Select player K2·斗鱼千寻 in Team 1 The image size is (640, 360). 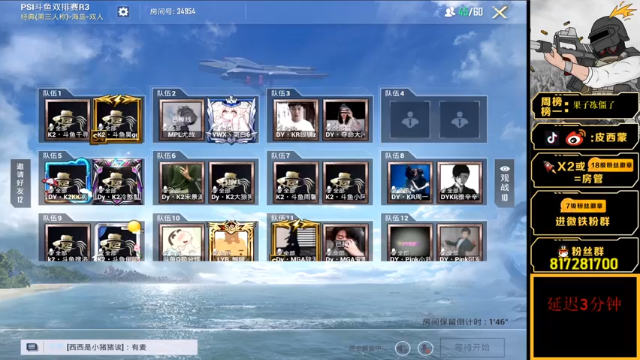pyautogui.click(x=67, y=119)
